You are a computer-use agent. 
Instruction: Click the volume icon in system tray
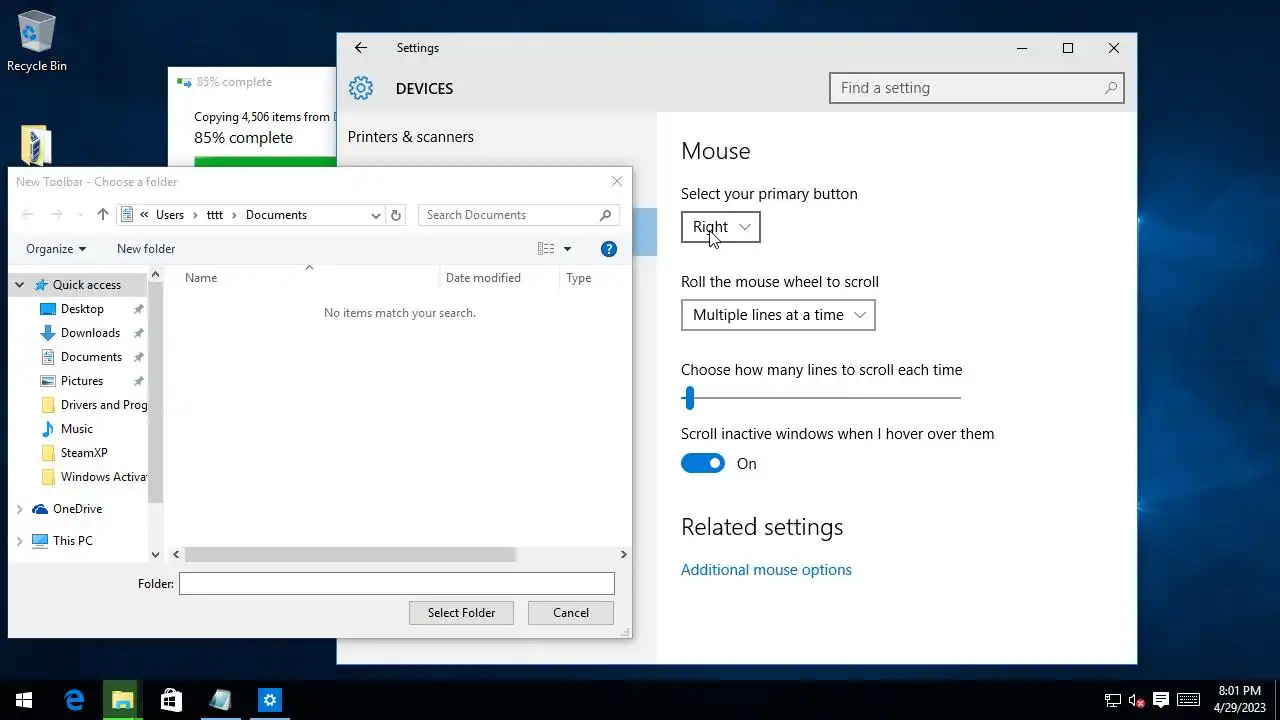1137,700
